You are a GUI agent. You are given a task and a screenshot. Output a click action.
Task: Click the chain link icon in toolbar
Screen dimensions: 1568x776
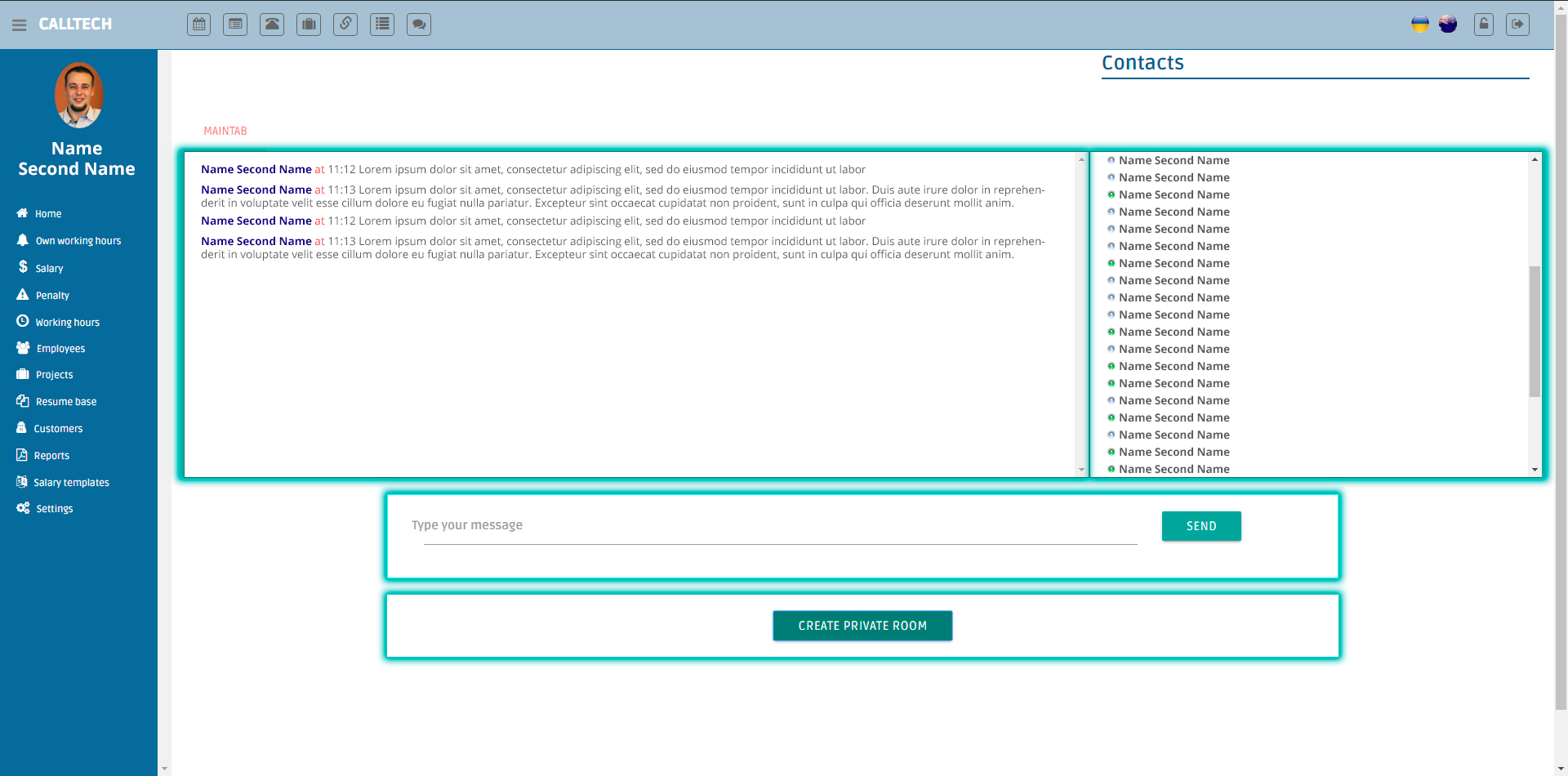[x=345, y=25]
